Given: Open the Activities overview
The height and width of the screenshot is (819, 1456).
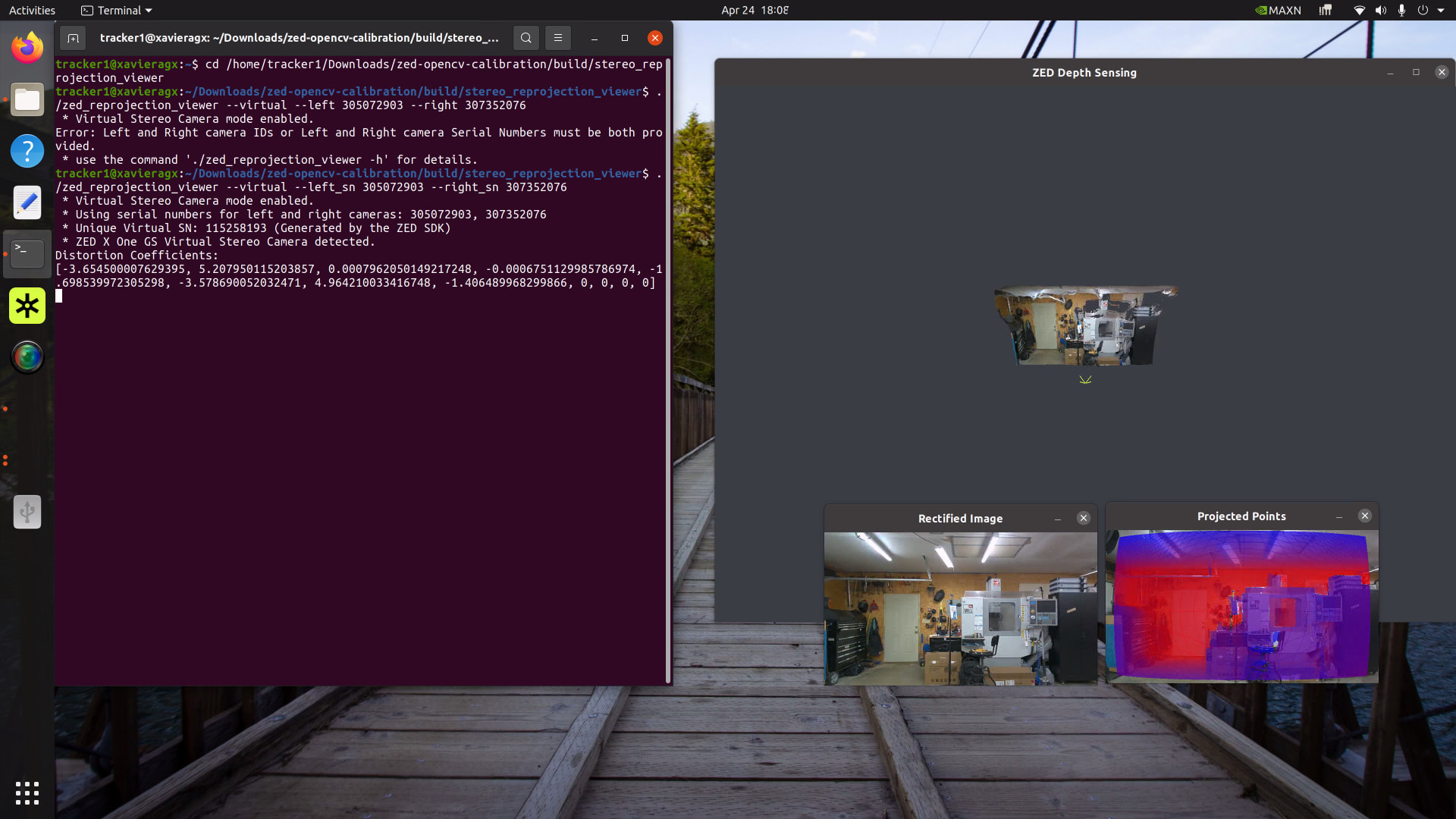Looking at the screenshot, I should [x=32, y=11].
